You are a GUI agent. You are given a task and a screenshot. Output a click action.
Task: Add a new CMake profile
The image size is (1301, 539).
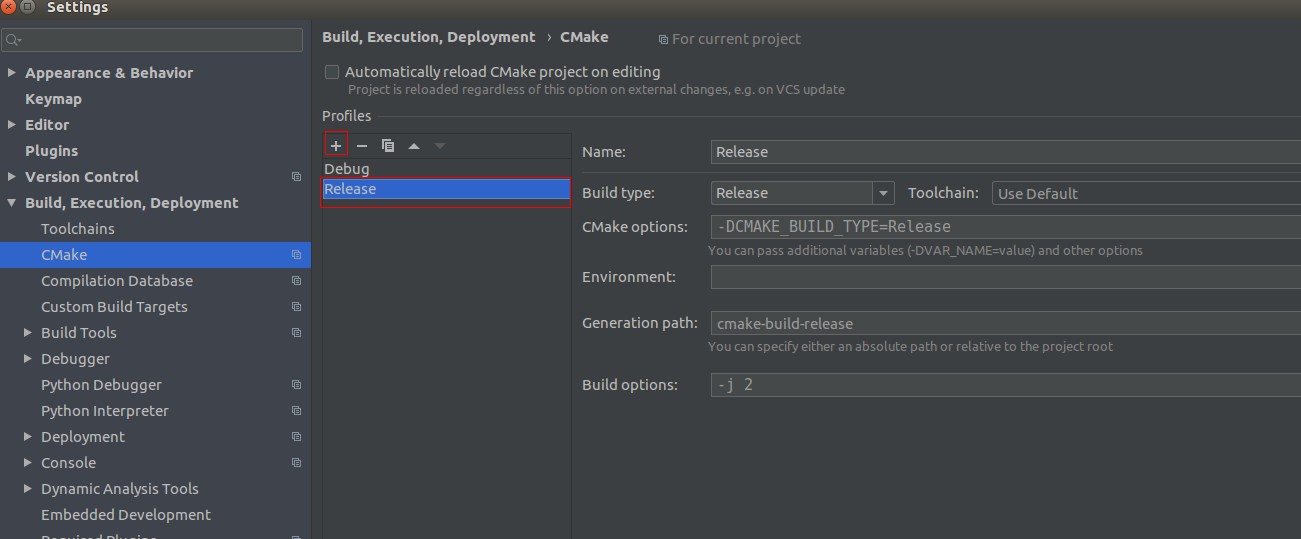(336, 146)
